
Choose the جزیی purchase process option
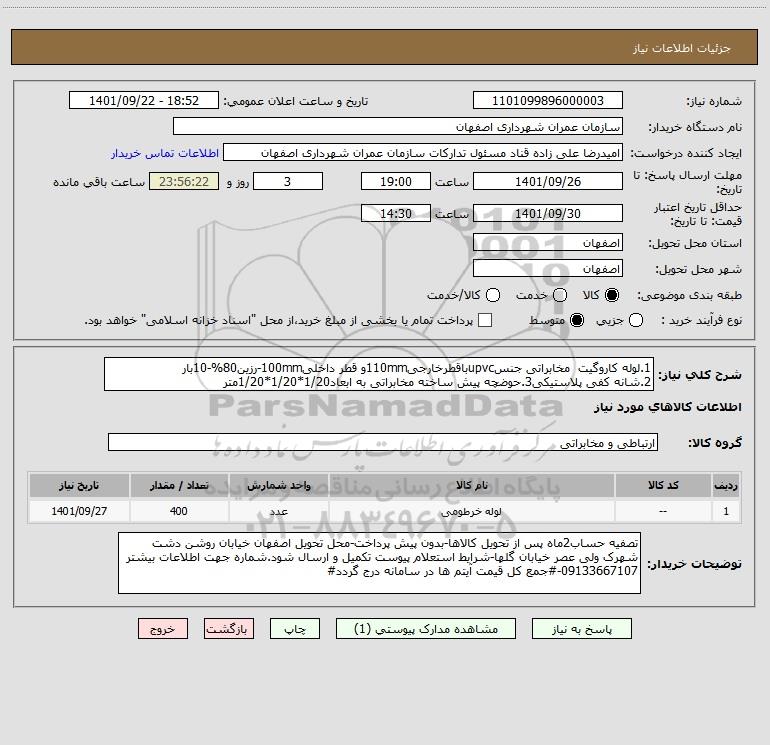pyautogui.click(x=635, y=320)
